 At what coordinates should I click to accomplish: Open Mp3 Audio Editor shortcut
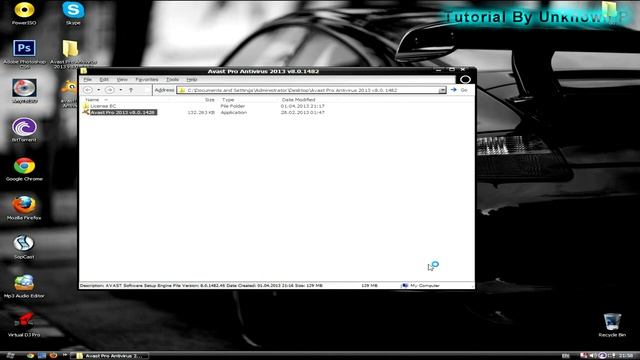pos(24,282)
